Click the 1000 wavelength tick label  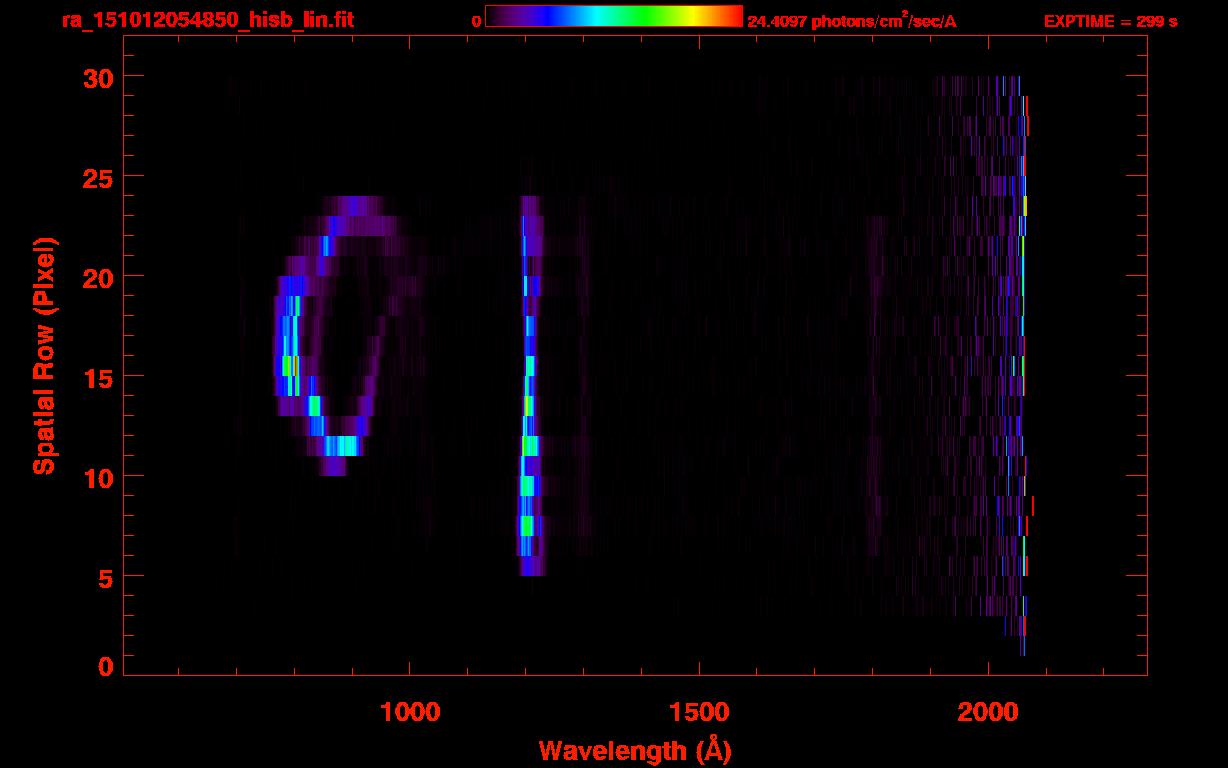tap(410, 712)
